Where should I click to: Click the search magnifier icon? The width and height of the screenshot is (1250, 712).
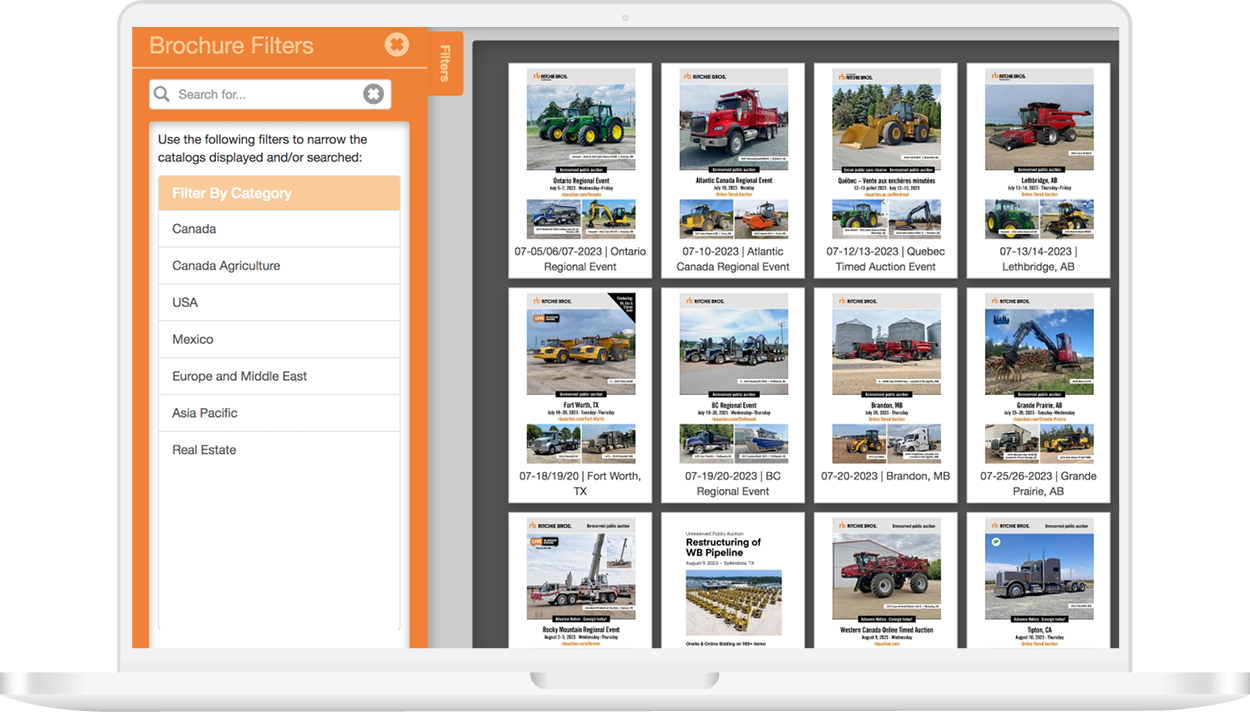point(162,93)
